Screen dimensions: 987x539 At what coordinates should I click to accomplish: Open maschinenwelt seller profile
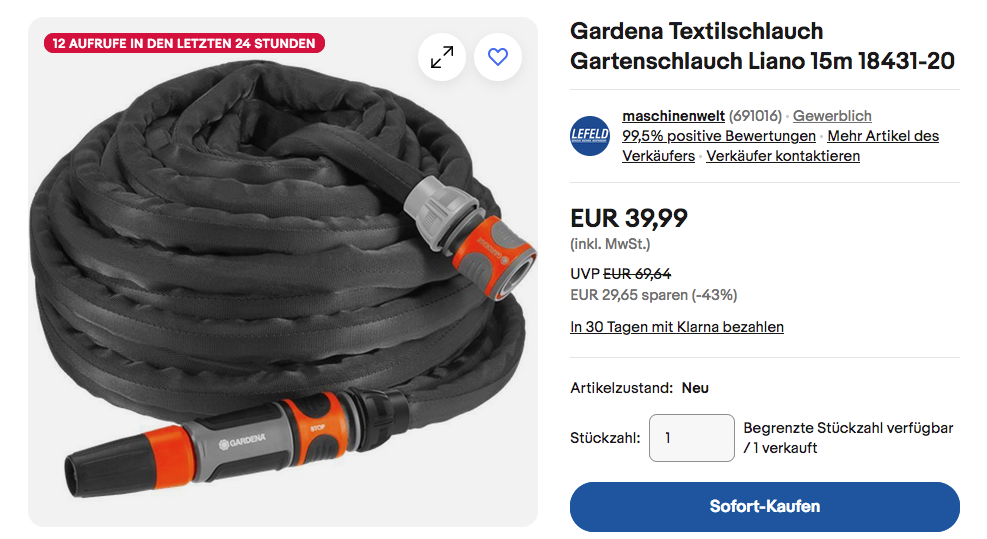click(x=673, y=116)
